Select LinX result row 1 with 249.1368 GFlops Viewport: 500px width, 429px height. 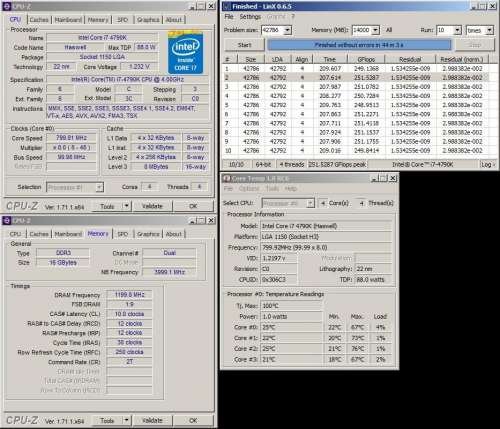356,69
